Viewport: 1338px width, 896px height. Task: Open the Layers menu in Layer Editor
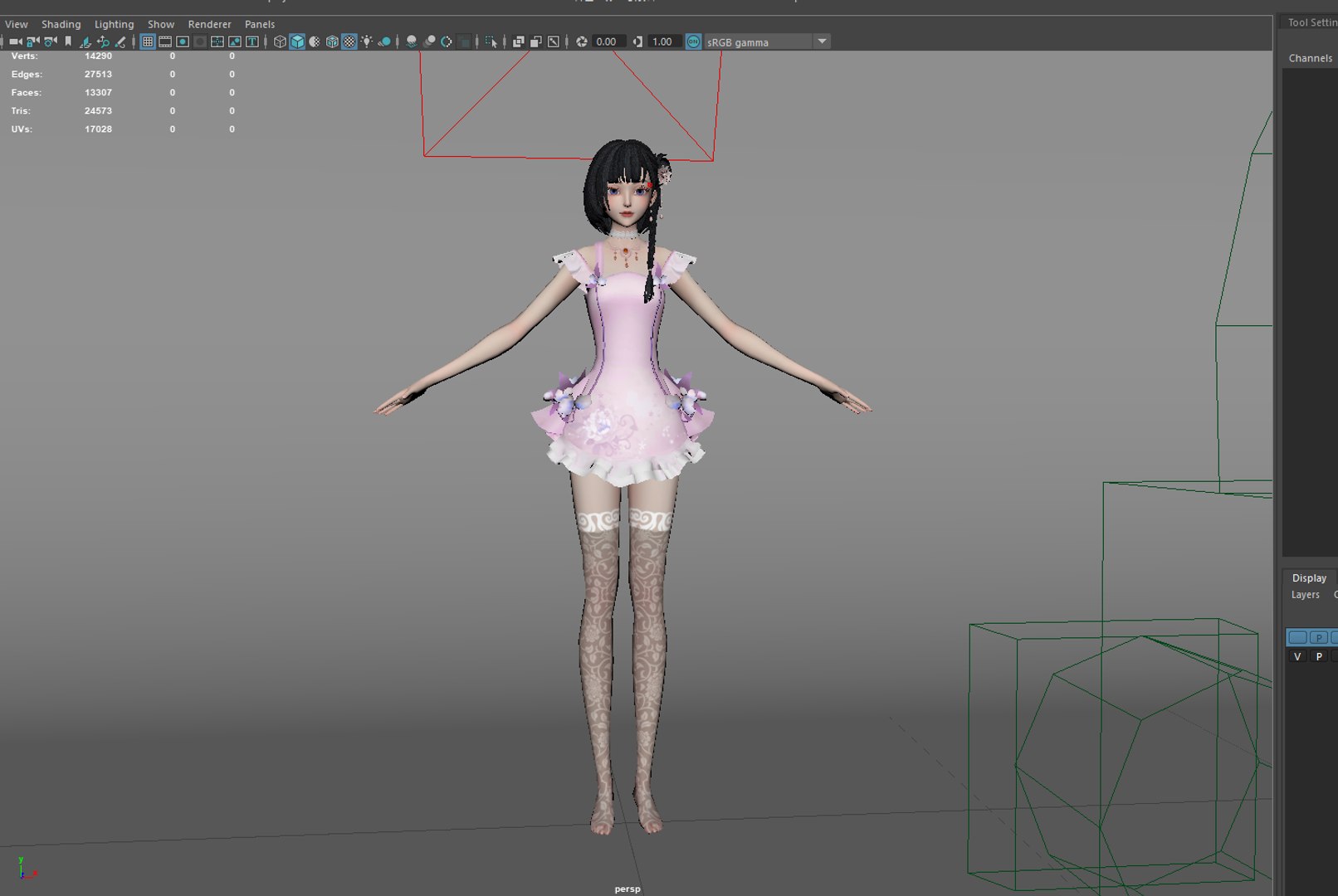[1305, 595]
